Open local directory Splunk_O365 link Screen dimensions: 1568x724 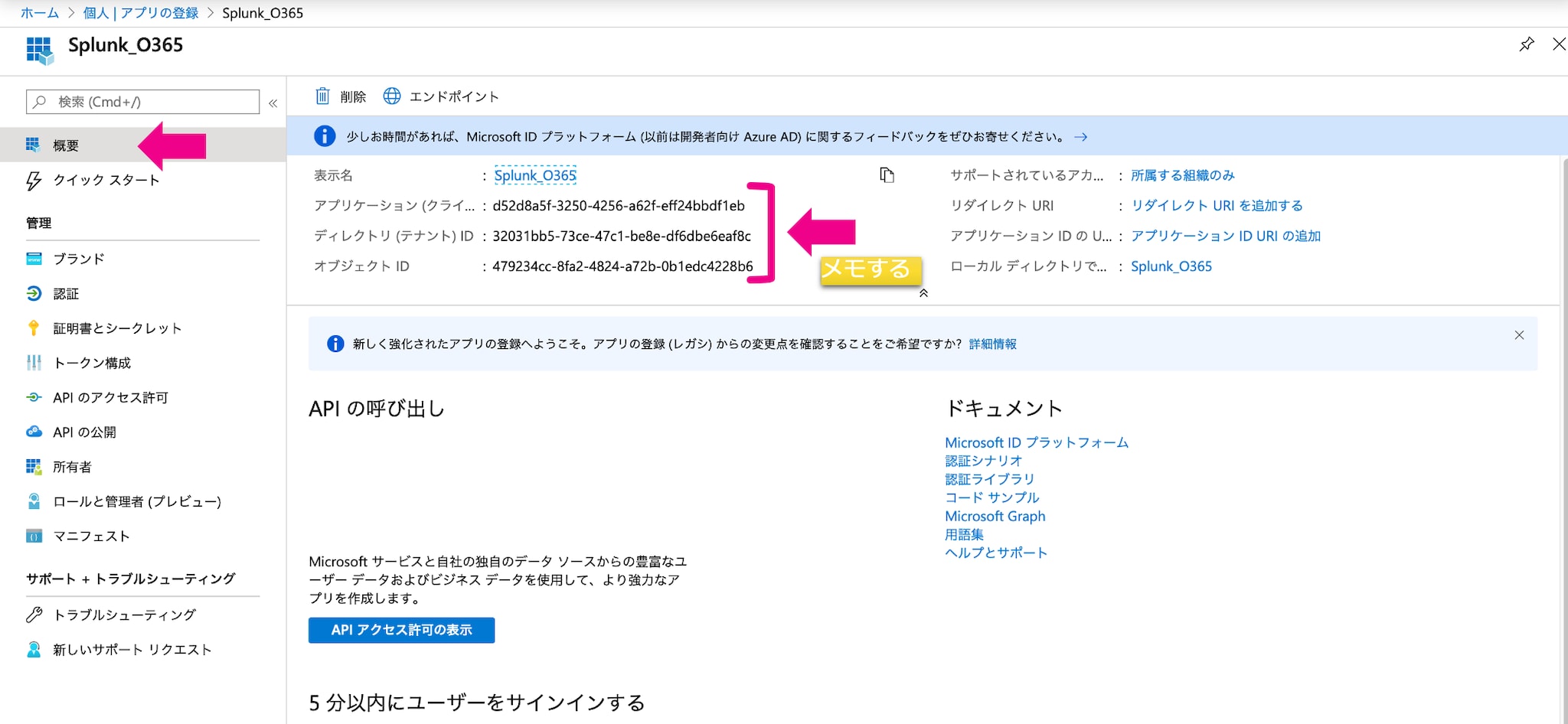(1171, 266)
